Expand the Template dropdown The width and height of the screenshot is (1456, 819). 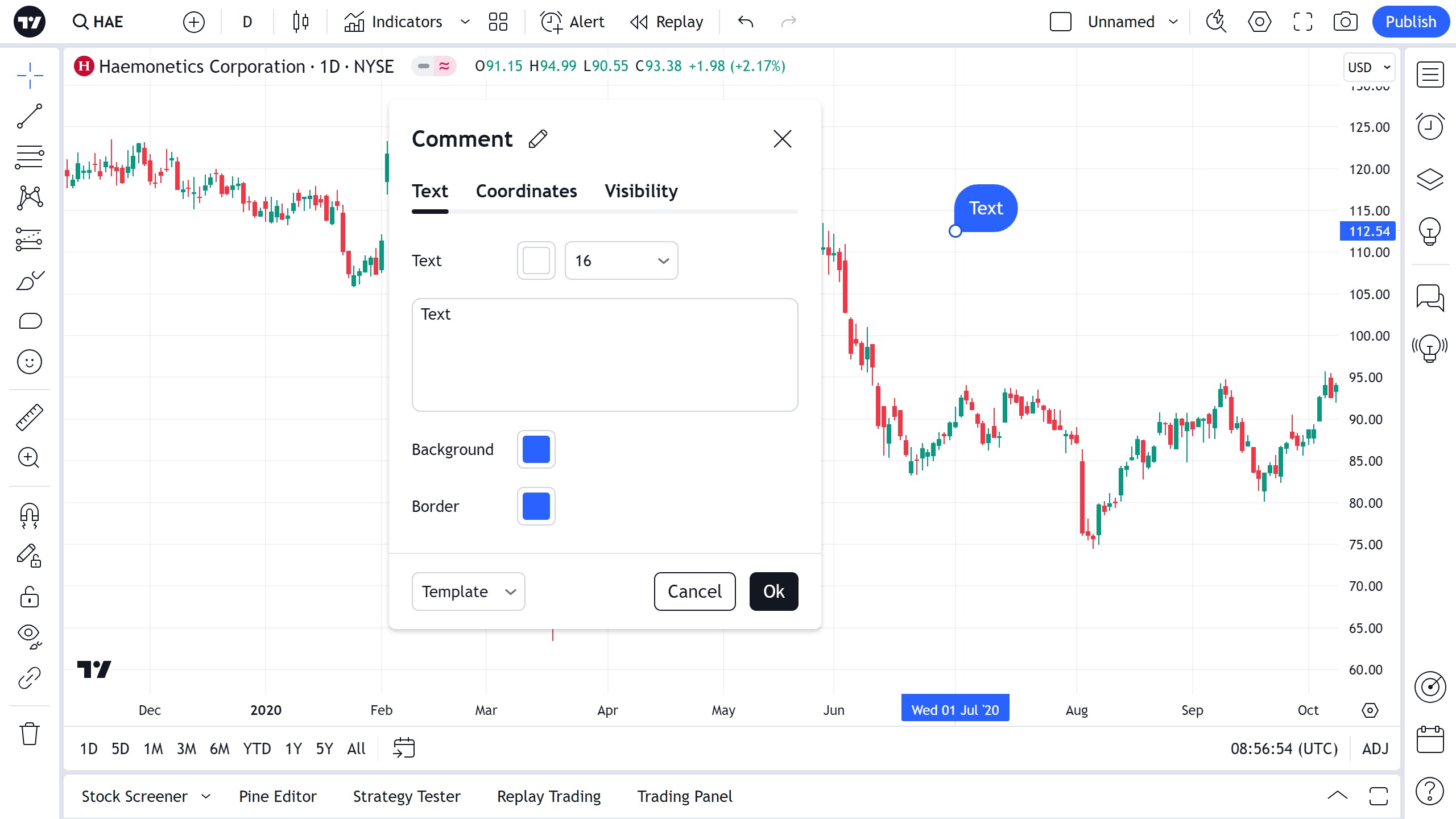[468, 591]
